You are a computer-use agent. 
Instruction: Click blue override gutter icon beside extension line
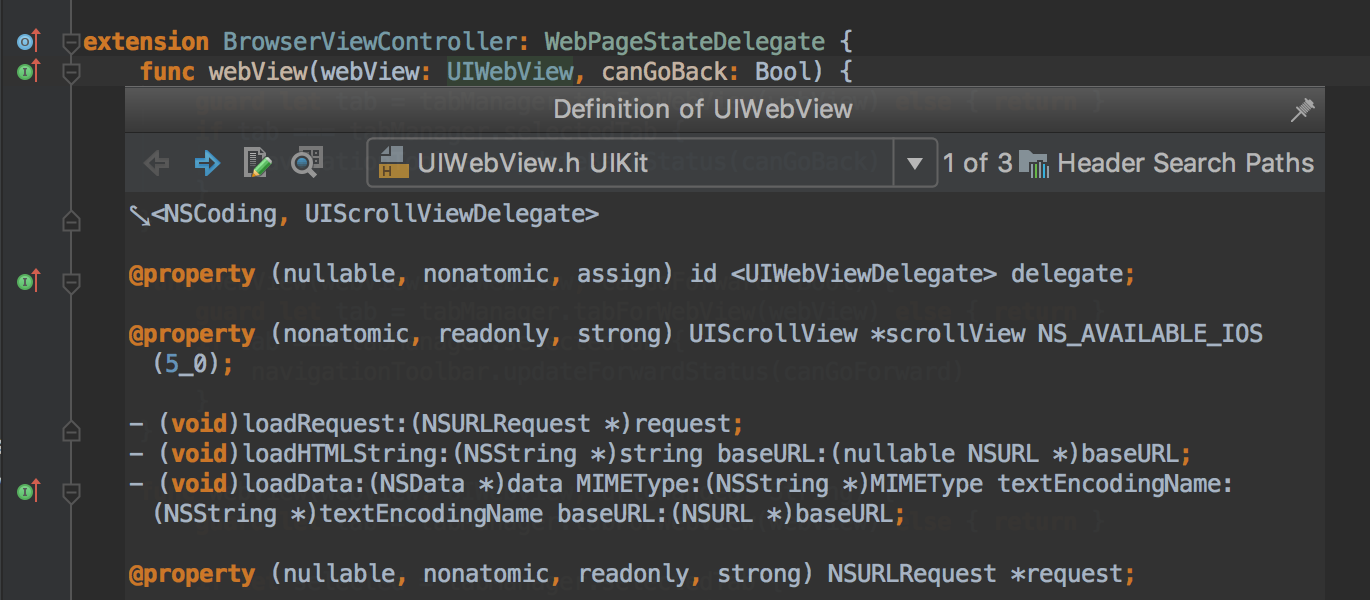[27, 42]
